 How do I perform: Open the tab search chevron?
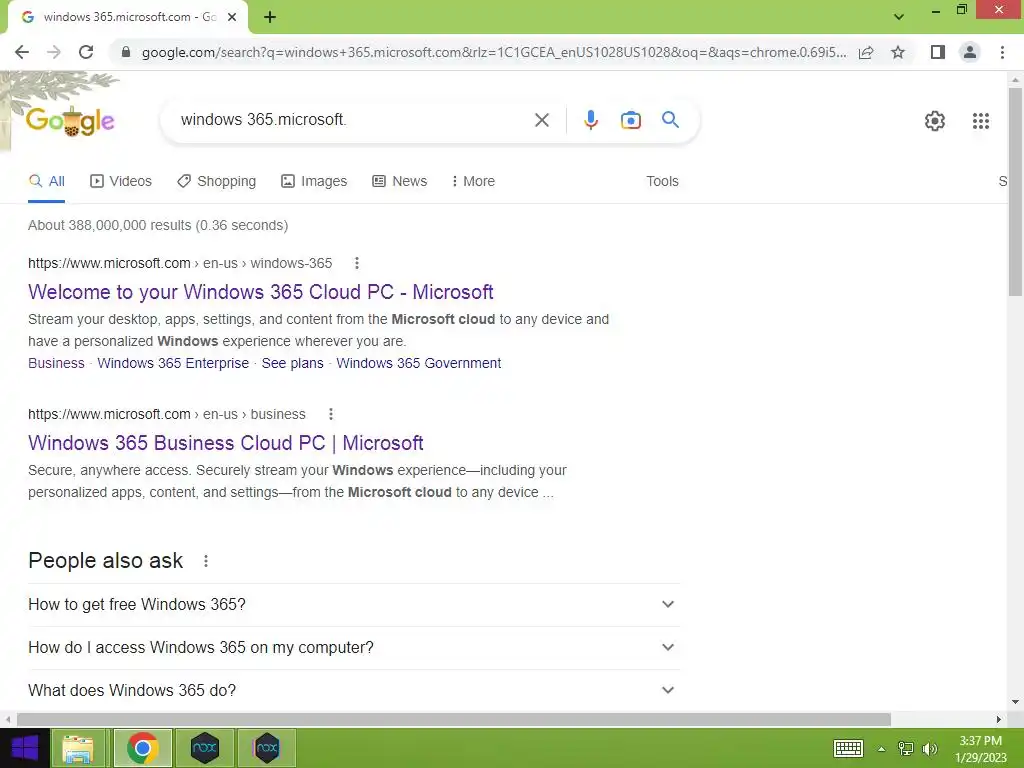pyautogui.click(x=899, y=17)
